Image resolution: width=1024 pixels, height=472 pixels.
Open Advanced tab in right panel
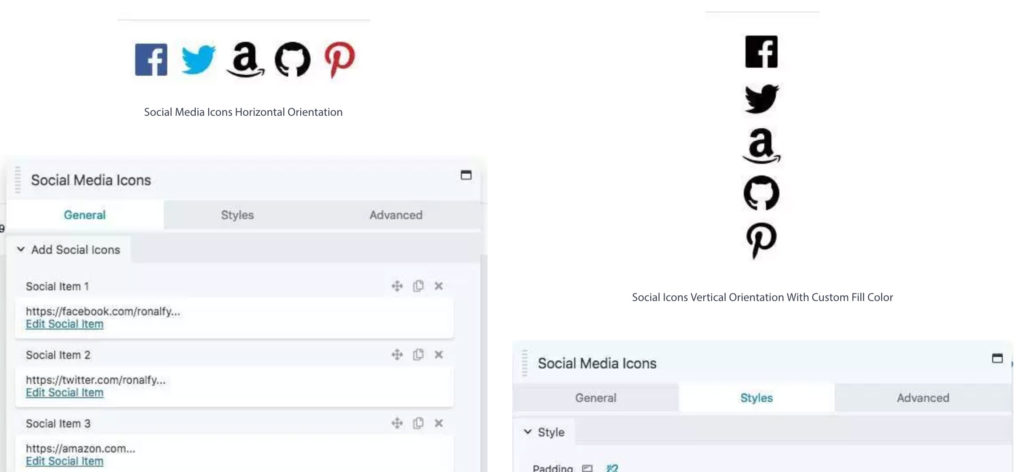pos(923,398)
